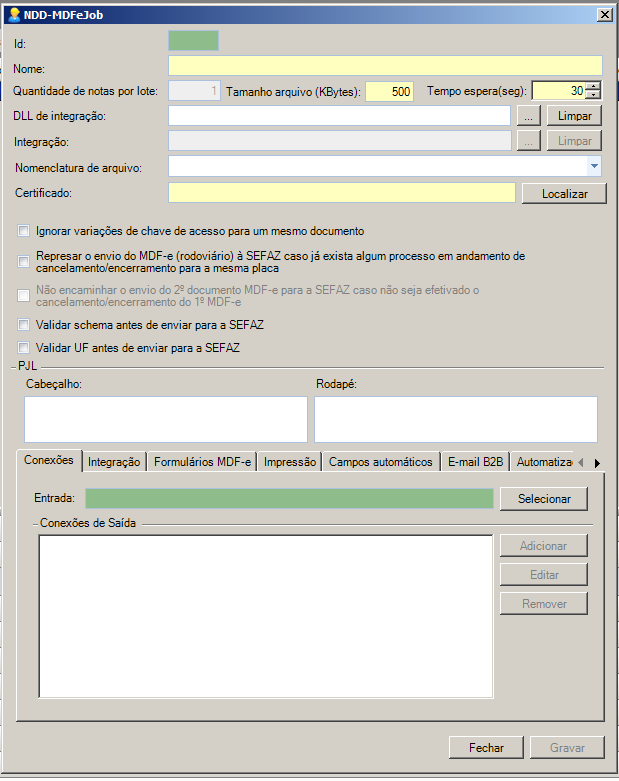Select the Impressão tab
Image resolution: width=619 pixels, height=781 pixels.
point(290,462)
